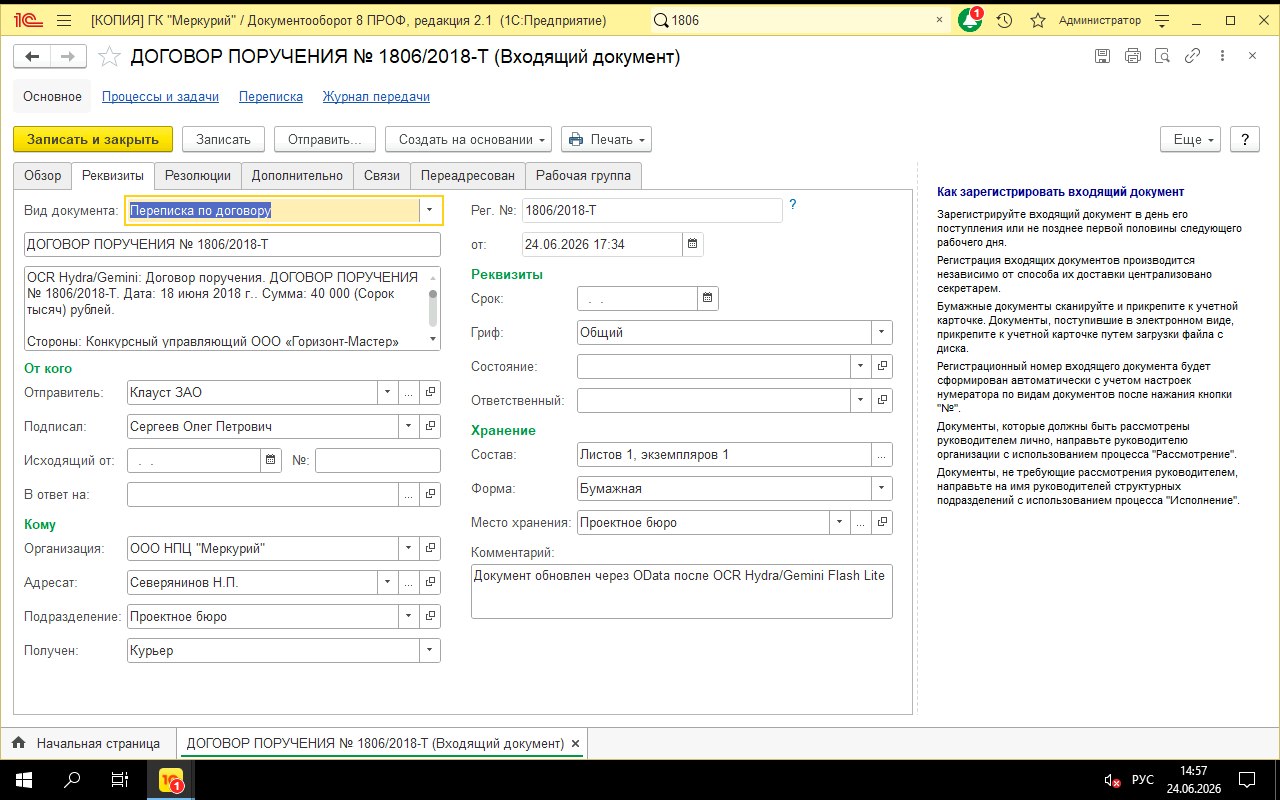
Task: Open the Организация record with the open icon
Action: (x=430, y=548)
